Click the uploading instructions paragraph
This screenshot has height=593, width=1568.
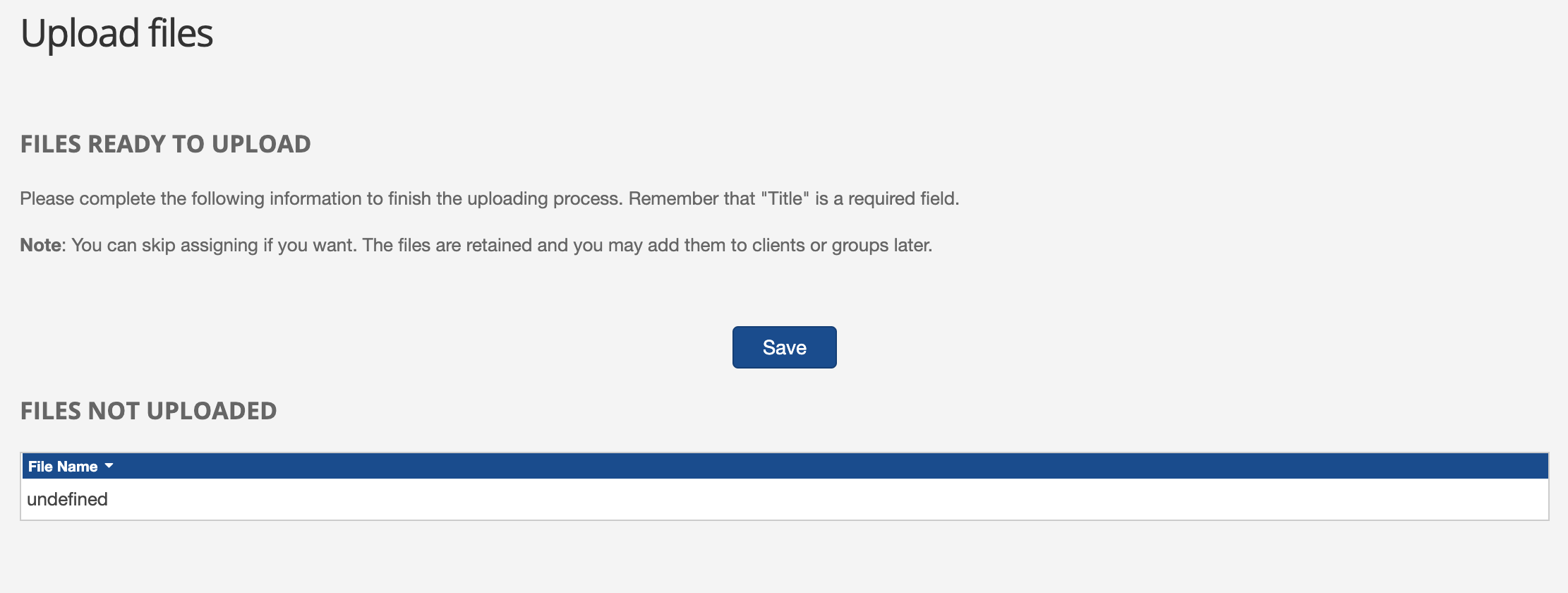click(490, 198)
